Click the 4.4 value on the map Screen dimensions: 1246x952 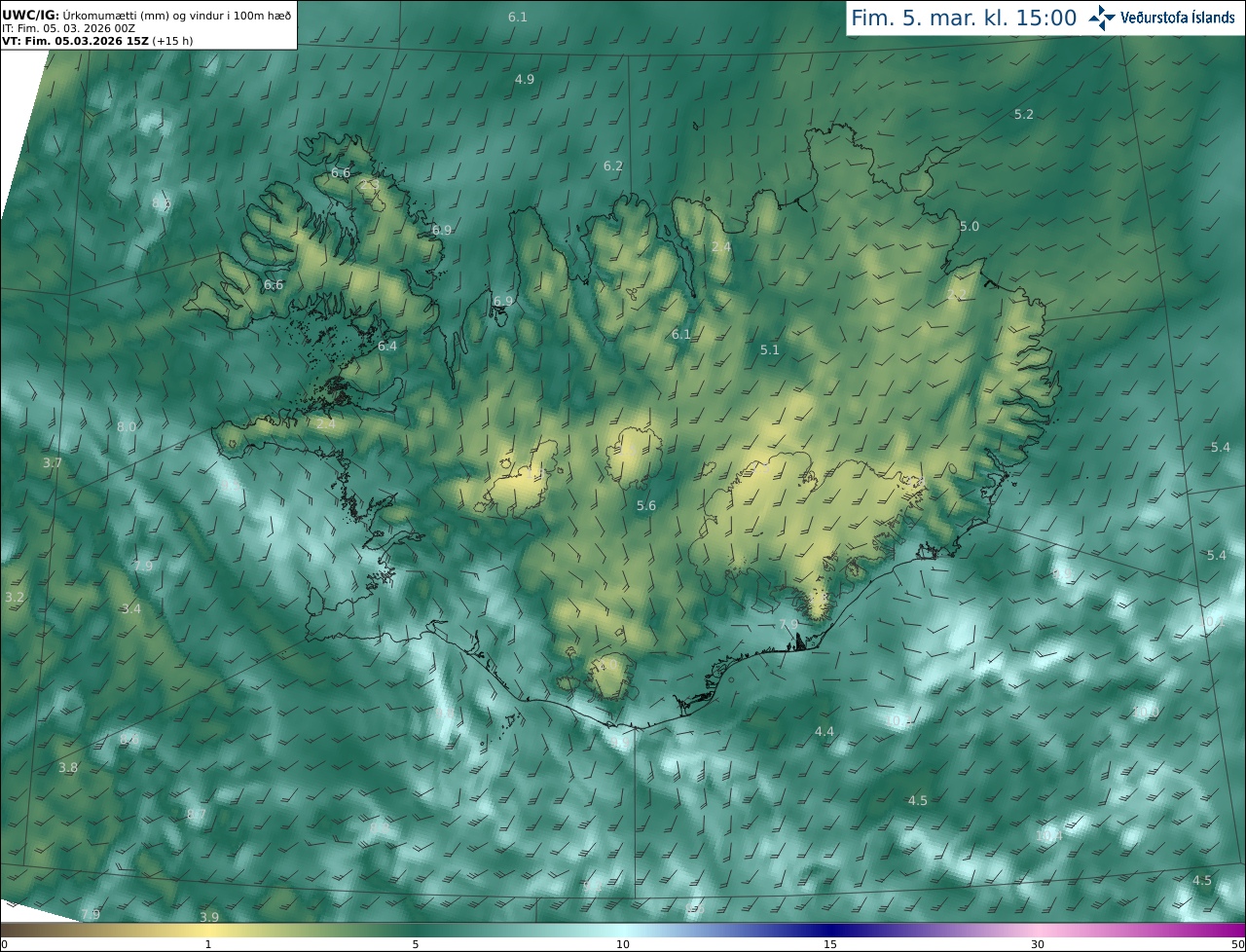[825, 731]
